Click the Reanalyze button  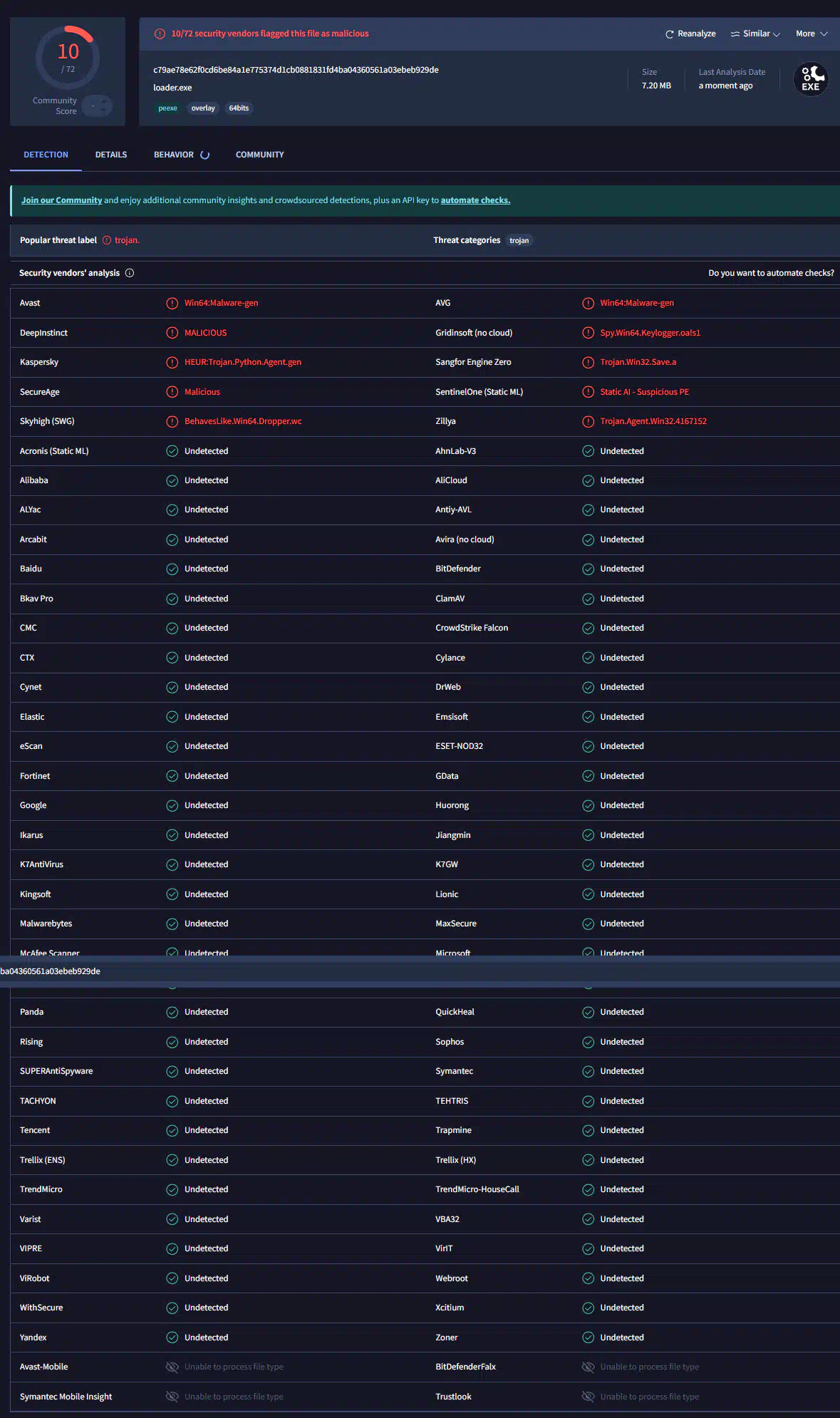coord(690,33)
